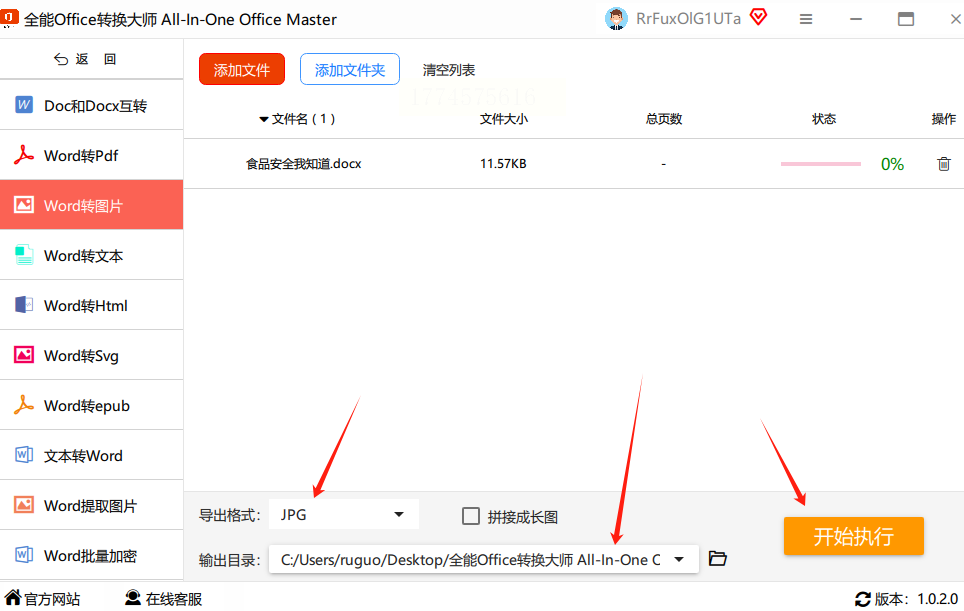Screen dimensions: 964x611
Task: Click the Word转epub orange icon
Action: pyautogui.click(x=24, y=405)
